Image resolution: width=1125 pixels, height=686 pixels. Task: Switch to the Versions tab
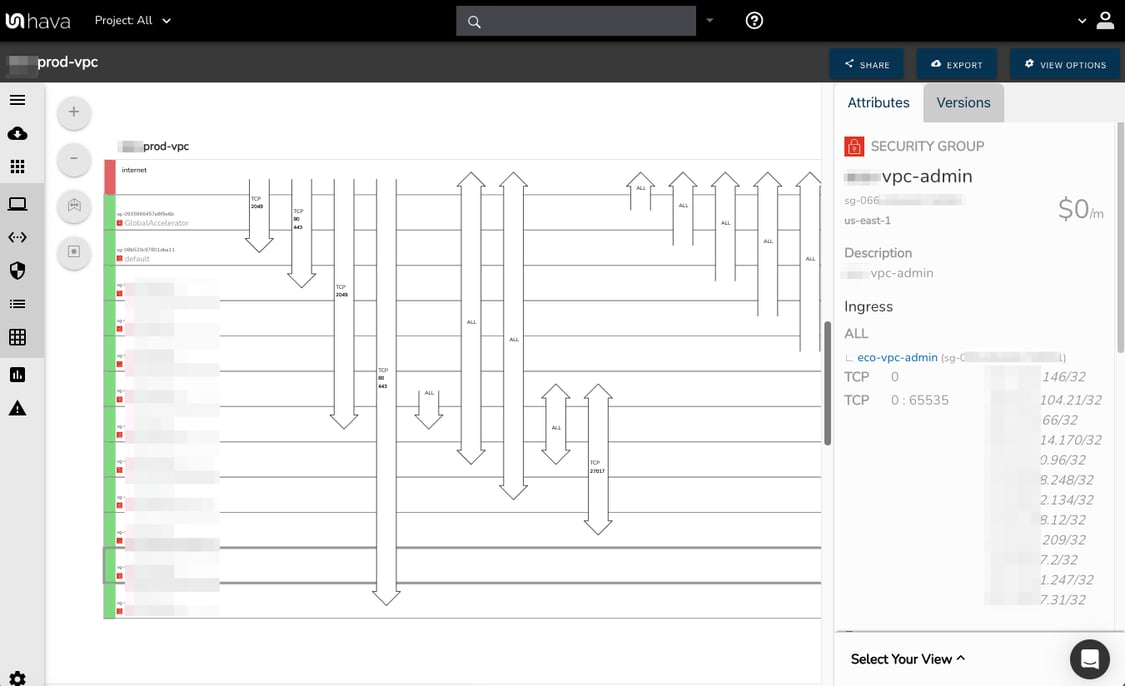[x=963, y=102]
